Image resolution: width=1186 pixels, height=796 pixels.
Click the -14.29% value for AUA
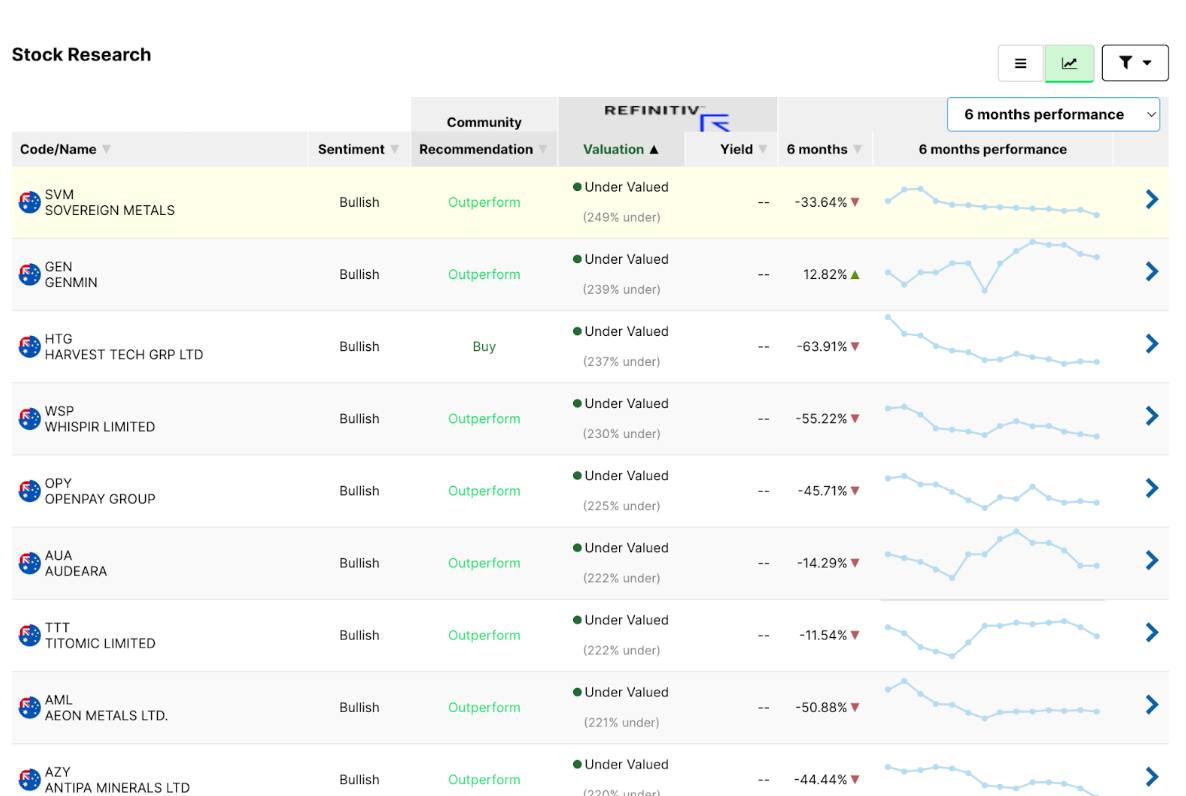pyautogui.click(x=822, y=563)
